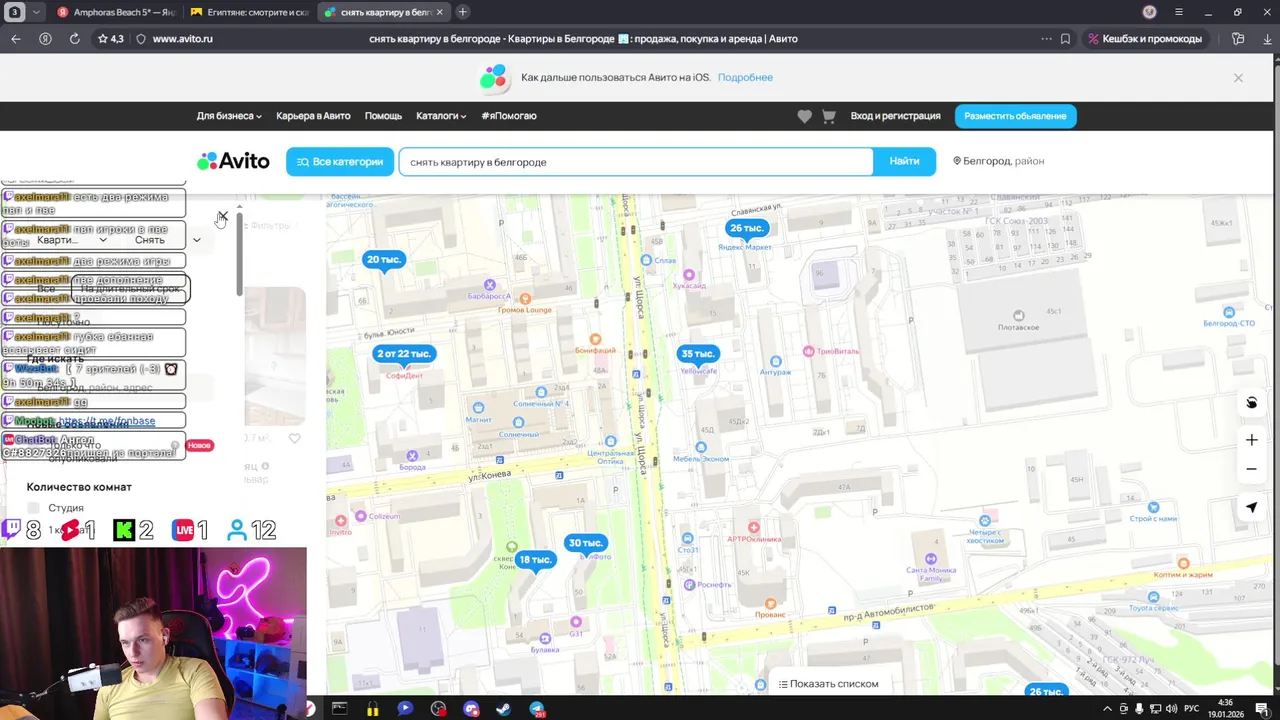Screen dimensions: 1280x720
Task: Reload the Avito page
Action: [74, 39]
